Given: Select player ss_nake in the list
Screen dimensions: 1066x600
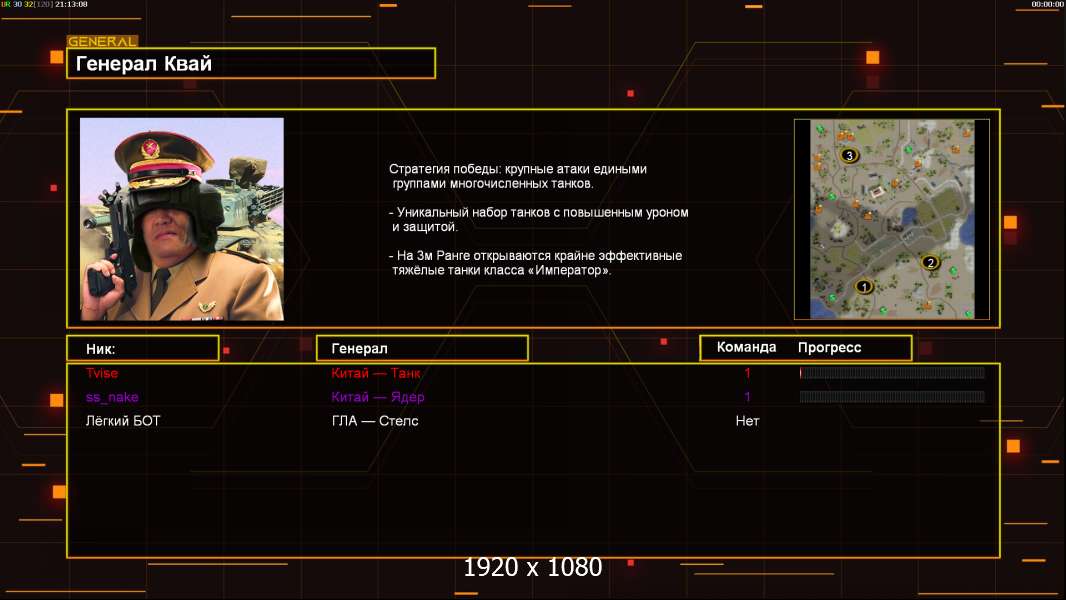Looking at the screenshot, I should click(112, 397).
